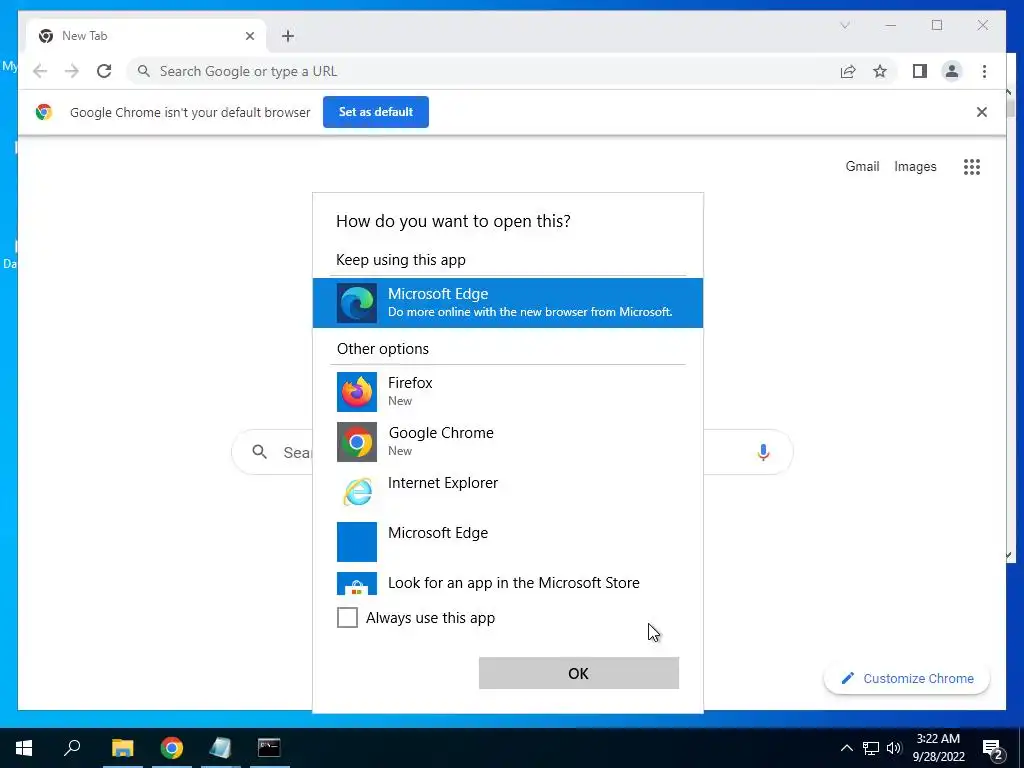The height and width of the screenshot is (768, 1024).
Task: Open Windows taskbar search
Action: click(72, 748)
